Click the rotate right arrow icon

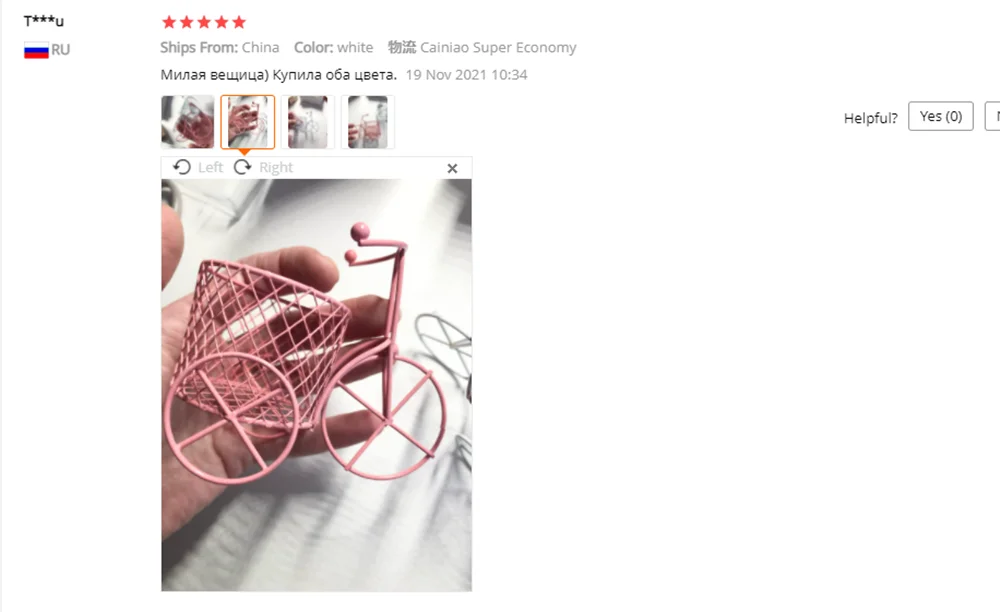[242, 167]
